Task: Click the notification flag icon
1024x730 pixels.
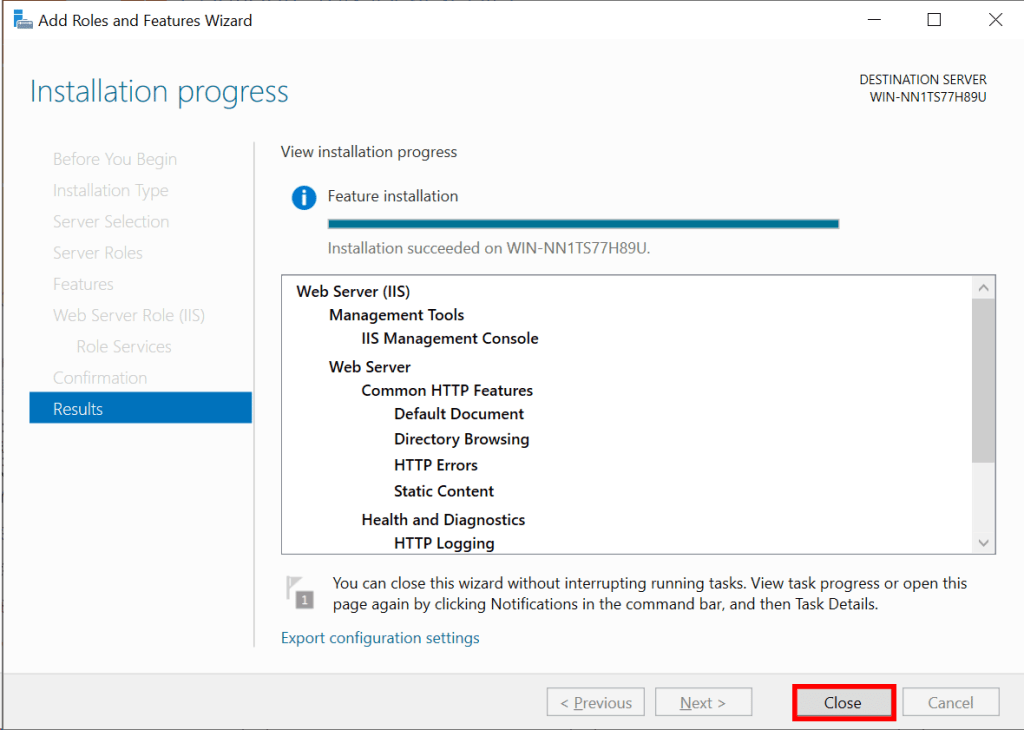Action: (300, 592)
